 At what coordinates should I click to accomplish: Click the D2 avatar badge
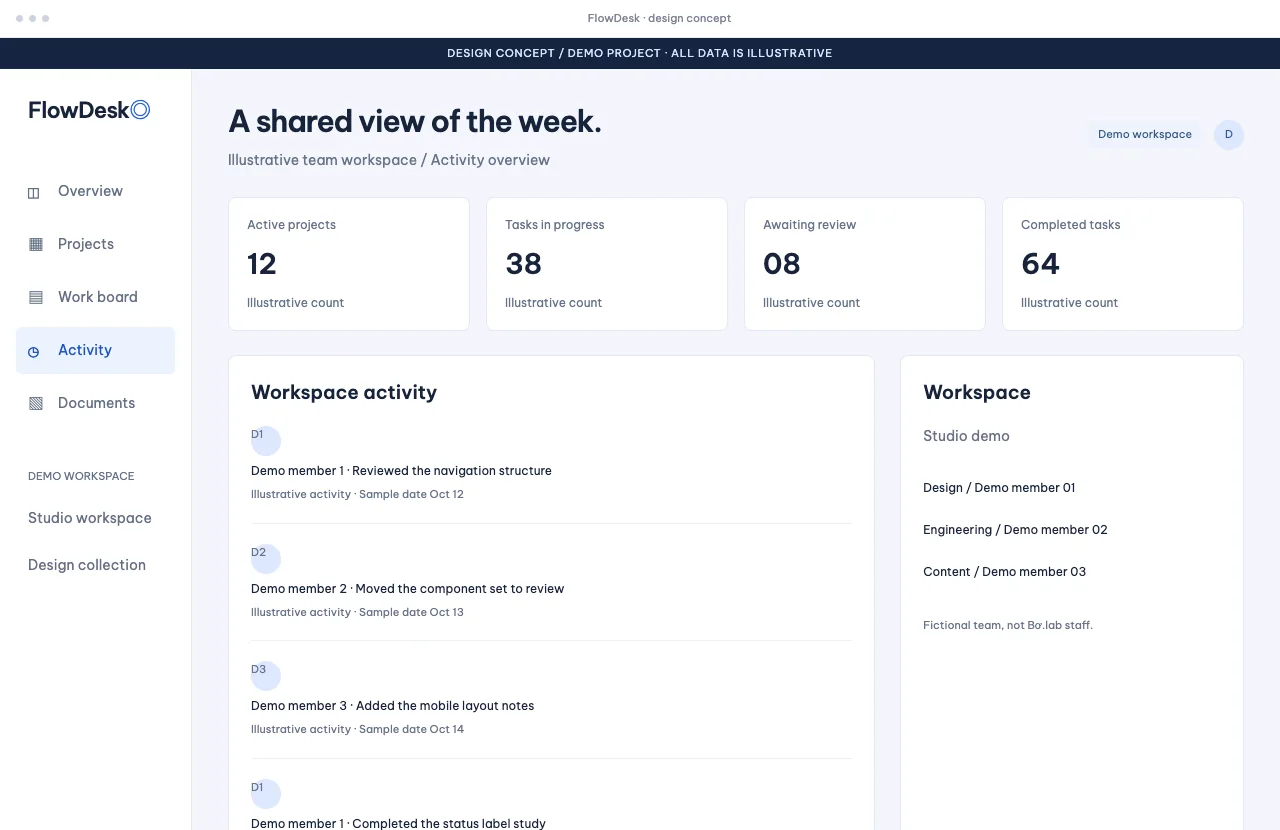pyautogui.click(x=266, y=559)
